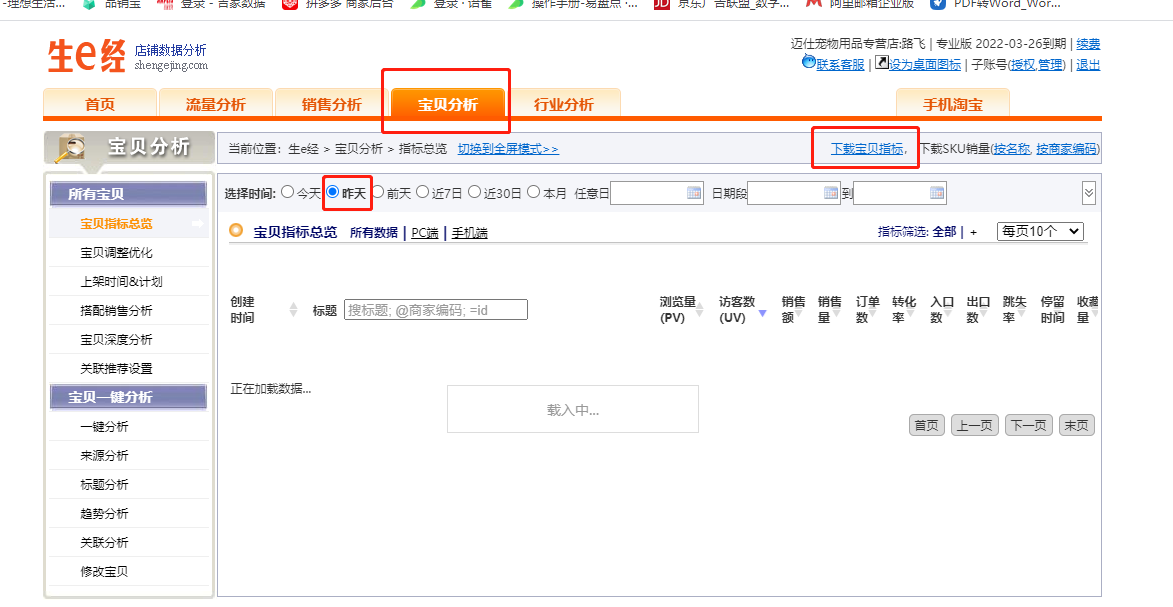Select the 昨天 radio button

(x=333, y=192)
